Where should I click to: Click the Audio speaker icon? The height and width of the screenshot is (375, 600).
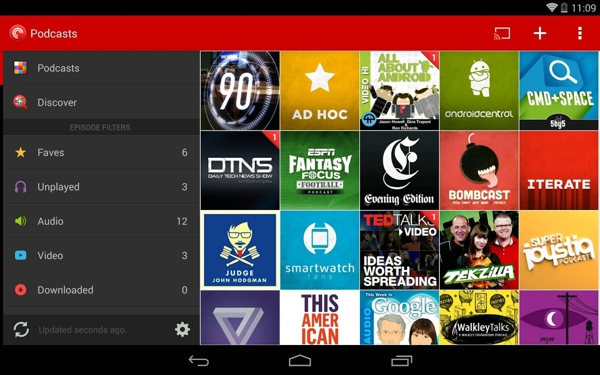[20, 221]
